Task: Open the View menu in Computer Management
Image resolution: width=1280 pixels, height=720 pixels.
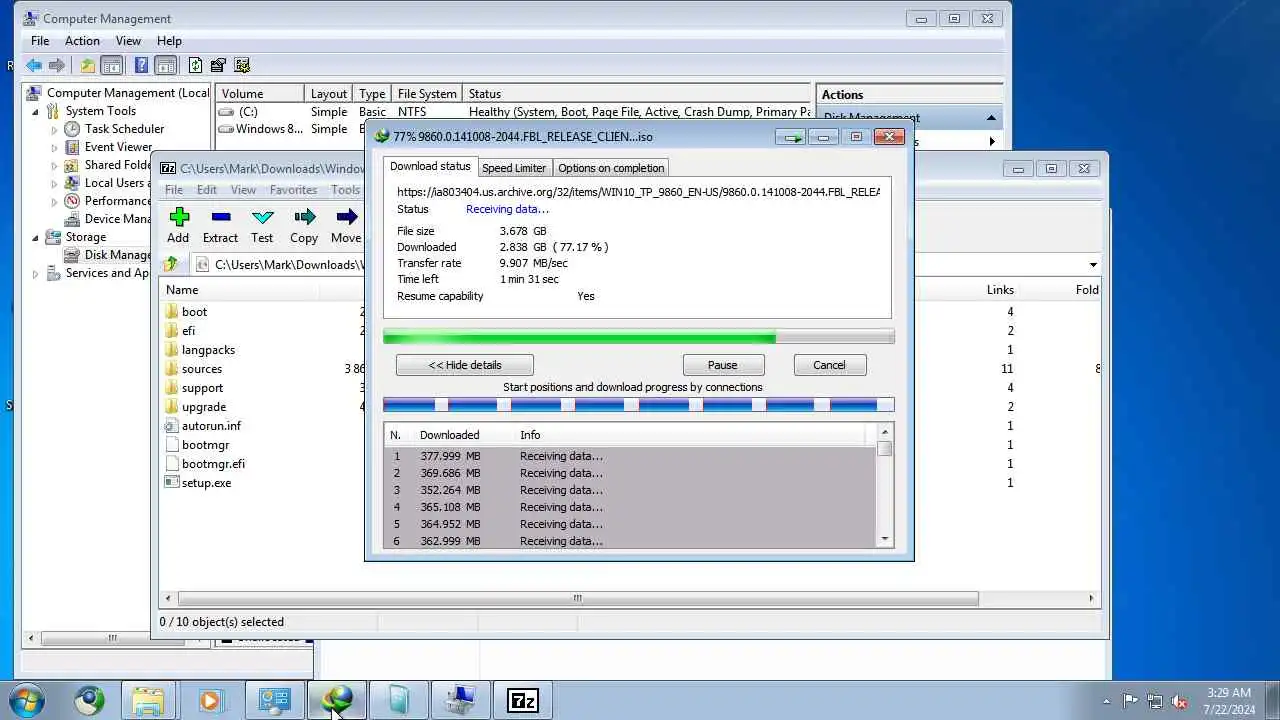Action: (x=128, y=41)
